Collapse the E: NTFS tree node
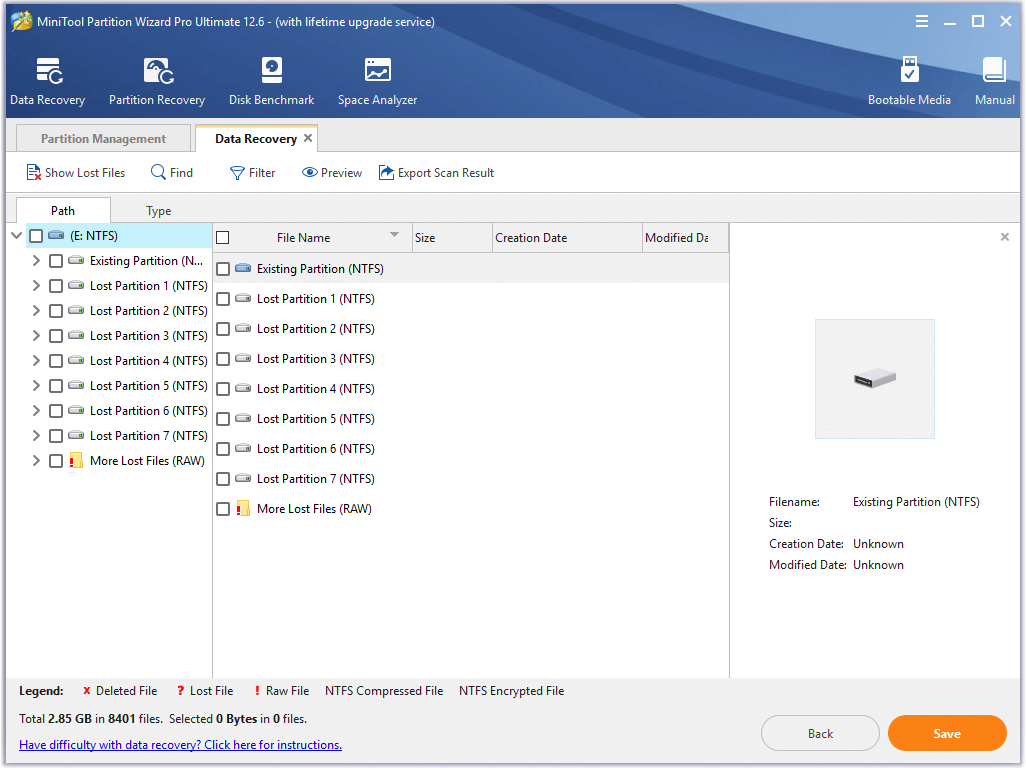This screenshot has width=1026, height=768. pos(17,235)
